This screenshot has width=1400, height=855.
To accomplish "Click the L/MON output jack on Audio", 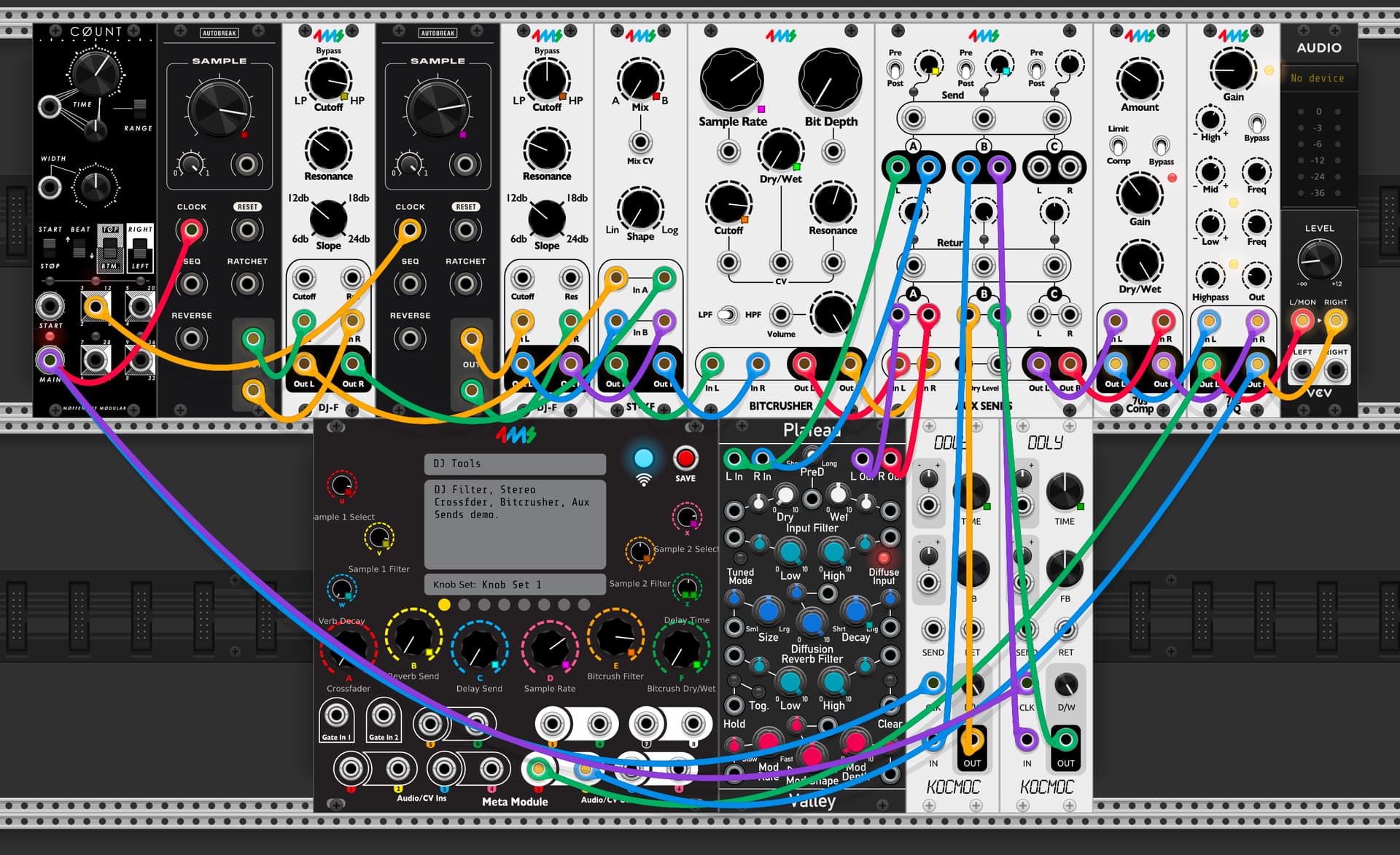I will 1302,320.
